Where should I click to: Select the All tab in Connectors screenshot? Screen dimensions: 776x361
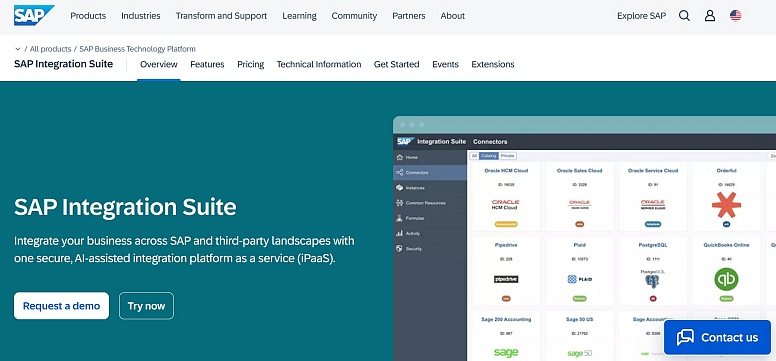pos(474,156)
